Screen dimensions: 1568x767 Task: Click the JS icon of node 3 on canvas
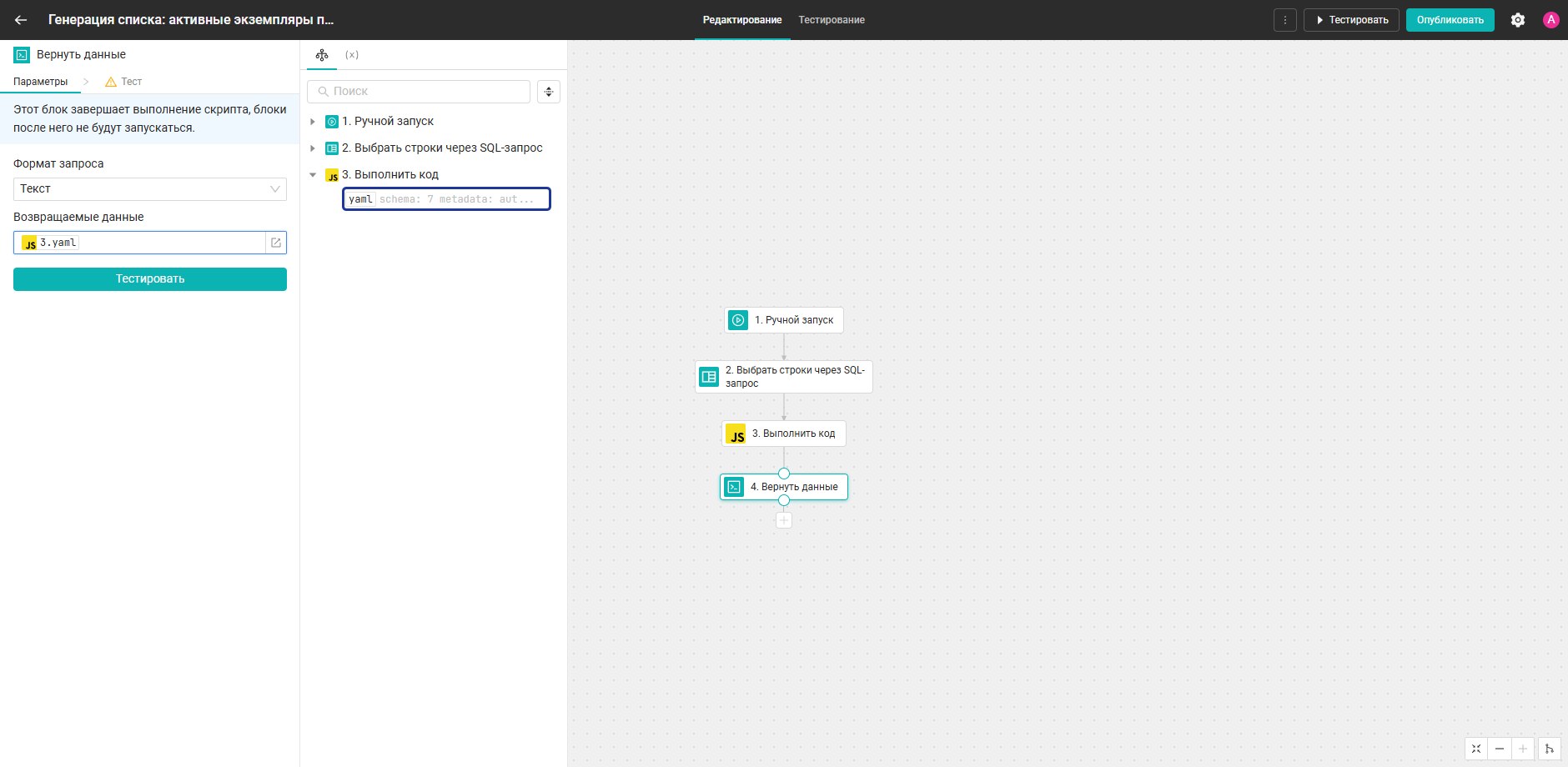736,434
